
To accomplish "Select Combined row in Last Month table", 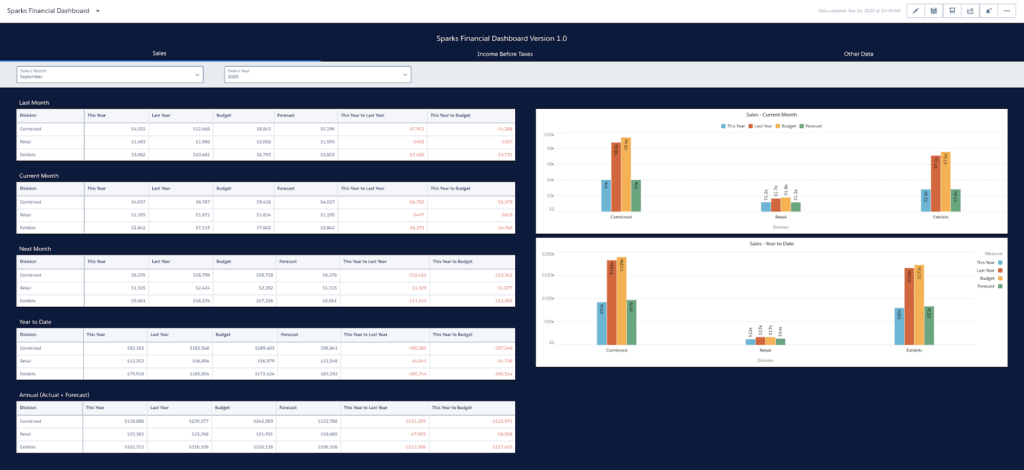I will (266, 129).
